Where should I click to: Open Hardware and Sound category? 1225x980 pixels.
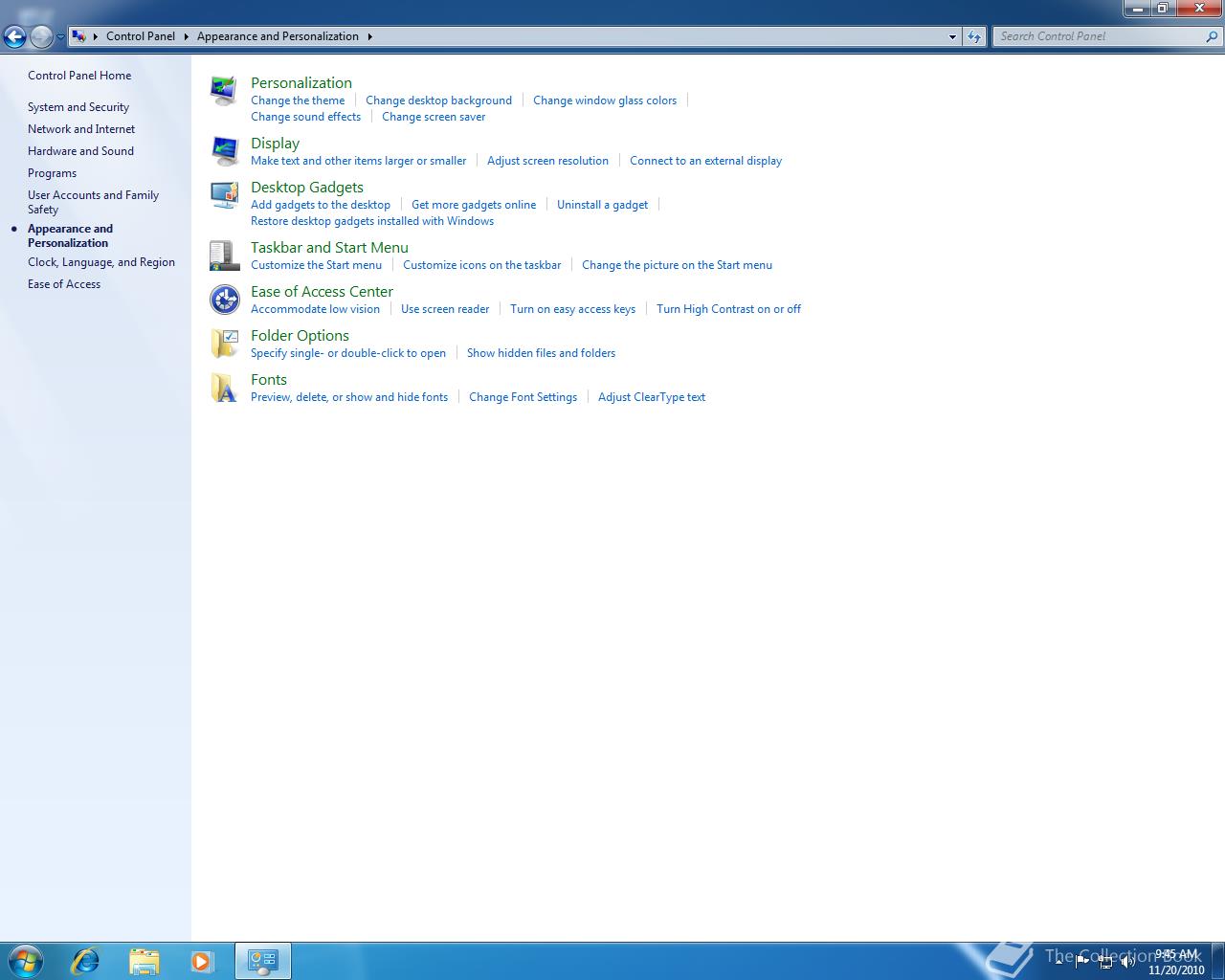80,151
